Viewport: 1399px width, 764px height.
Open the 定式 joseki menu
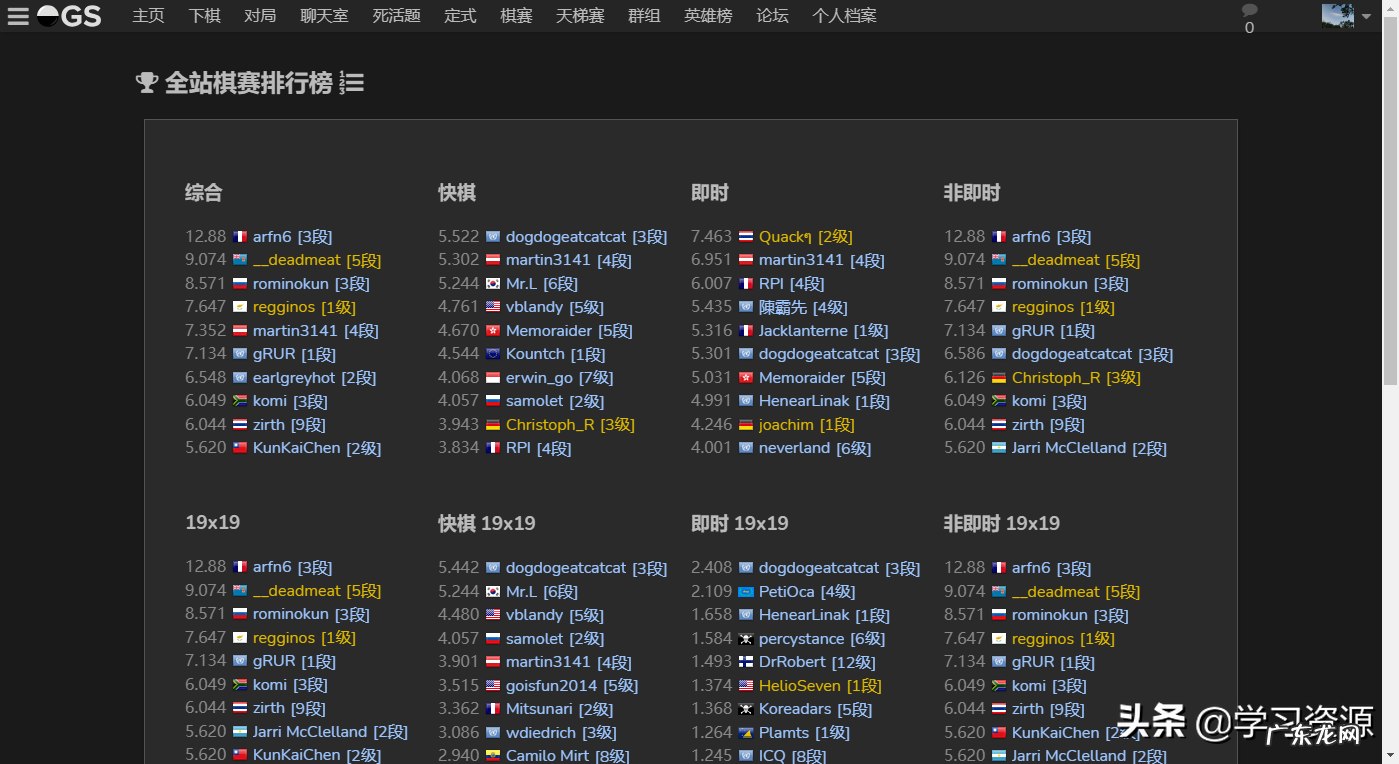coord(461,16)
